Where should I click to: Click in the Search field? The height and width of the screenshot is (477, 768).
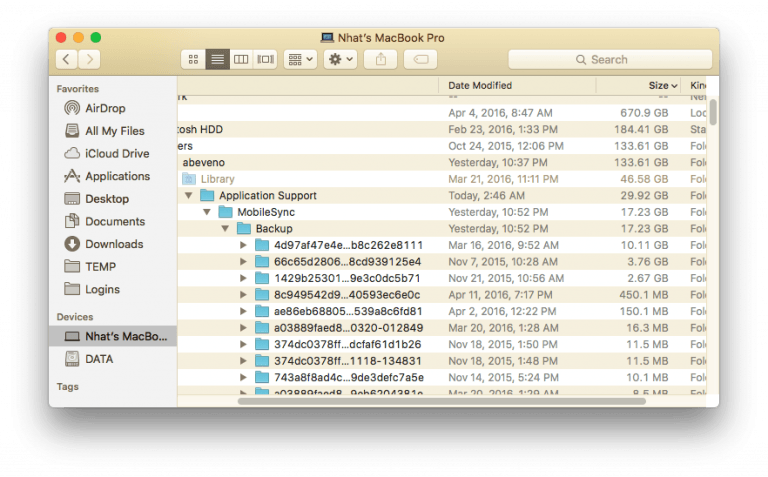pos(610,59)
